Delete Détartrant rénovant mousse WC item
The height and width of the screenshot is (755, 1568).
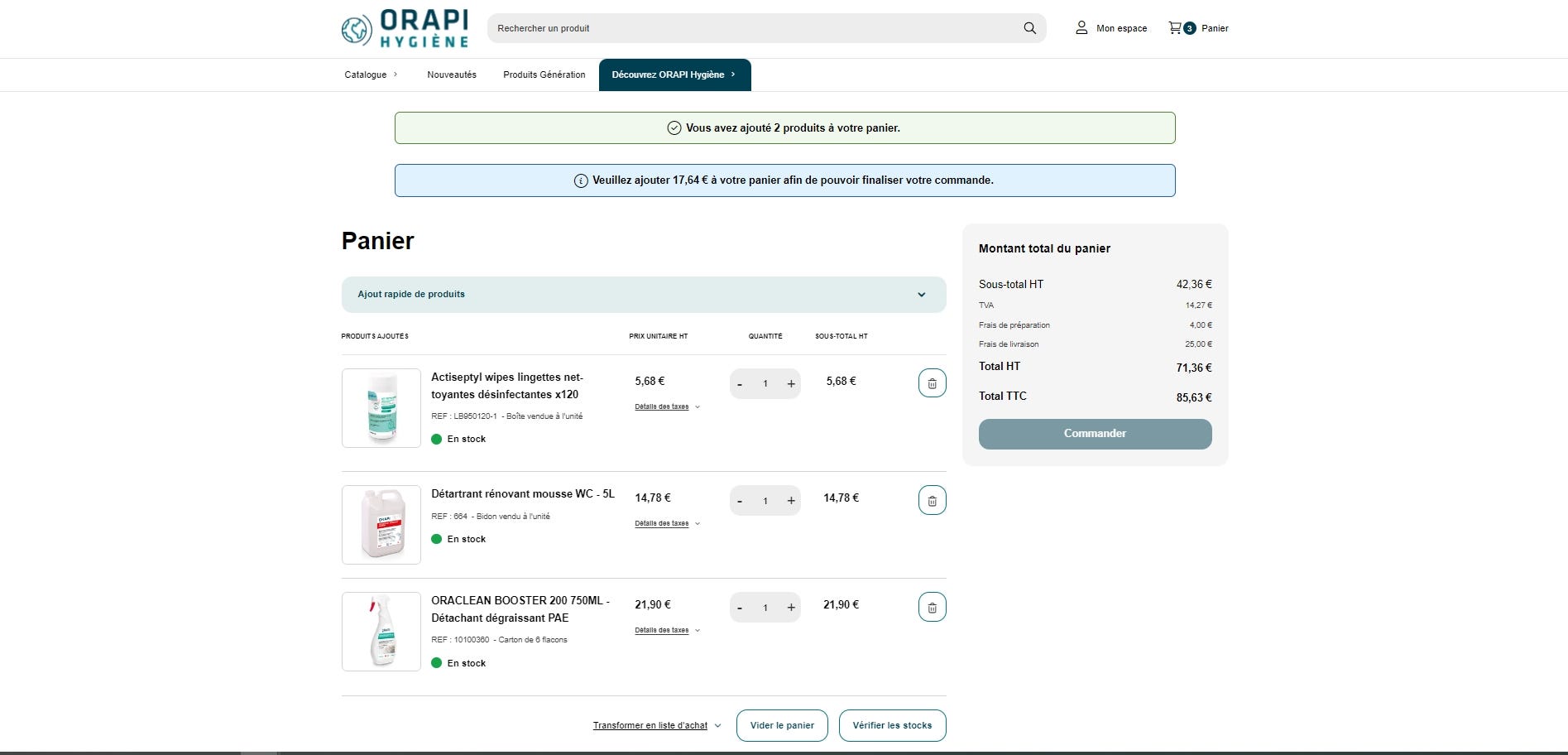[932, 500]
